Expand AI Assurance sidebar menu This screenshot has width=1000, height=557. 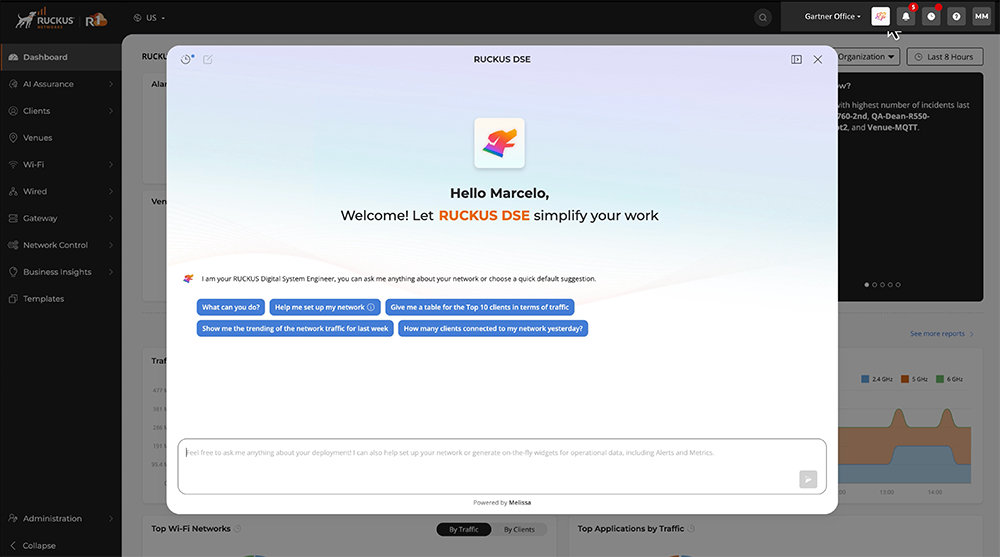point(61,84)
